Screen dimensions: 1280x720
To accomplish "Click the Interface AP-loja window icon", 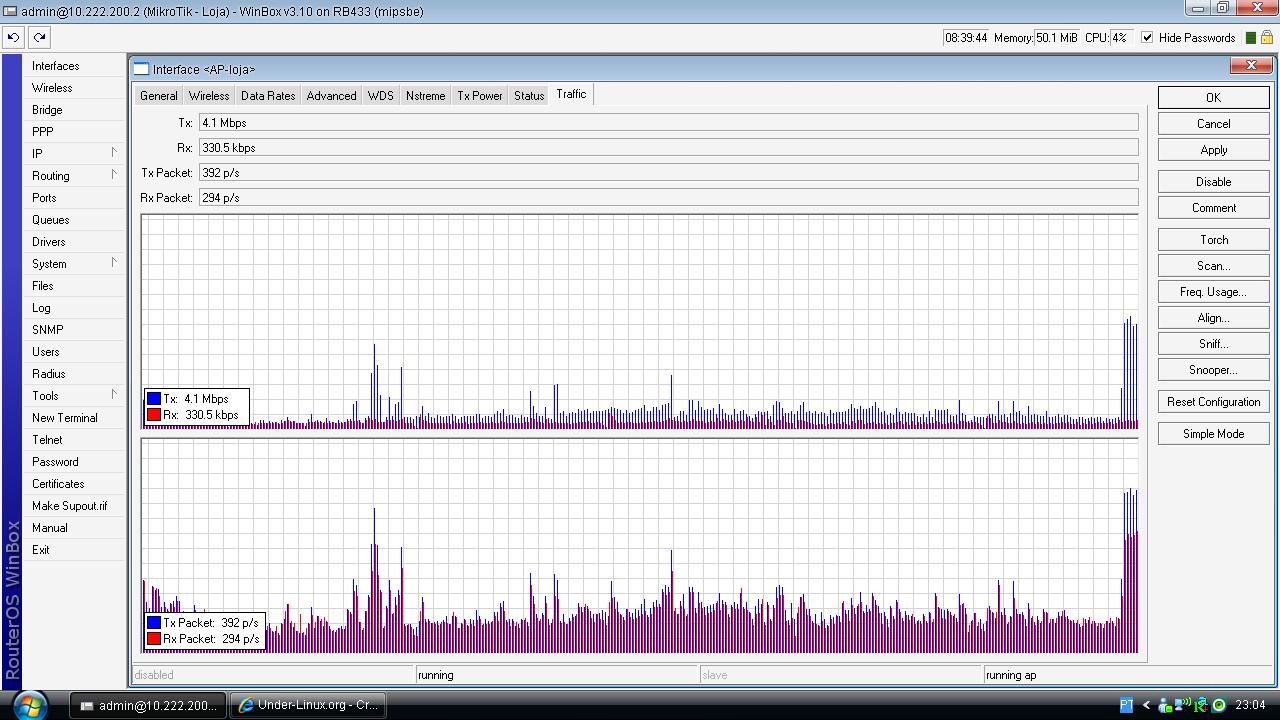I will click(x=141, y=69).
